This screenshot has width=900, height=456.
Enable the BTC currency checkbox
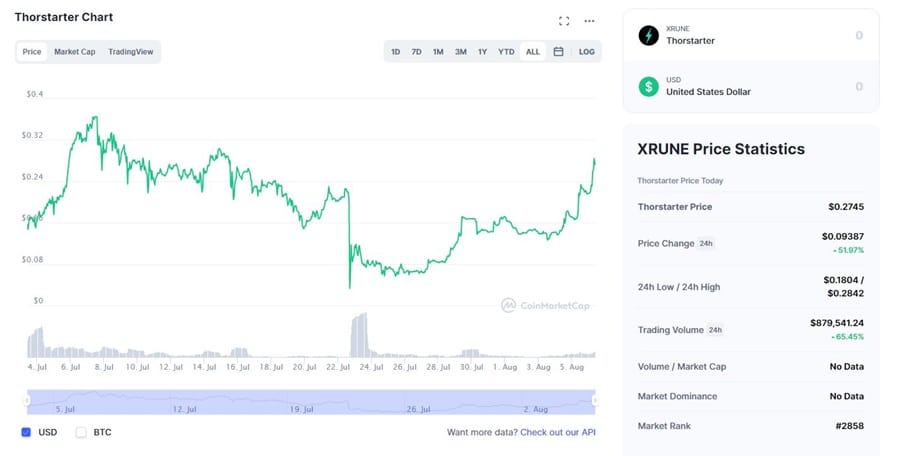81,433
